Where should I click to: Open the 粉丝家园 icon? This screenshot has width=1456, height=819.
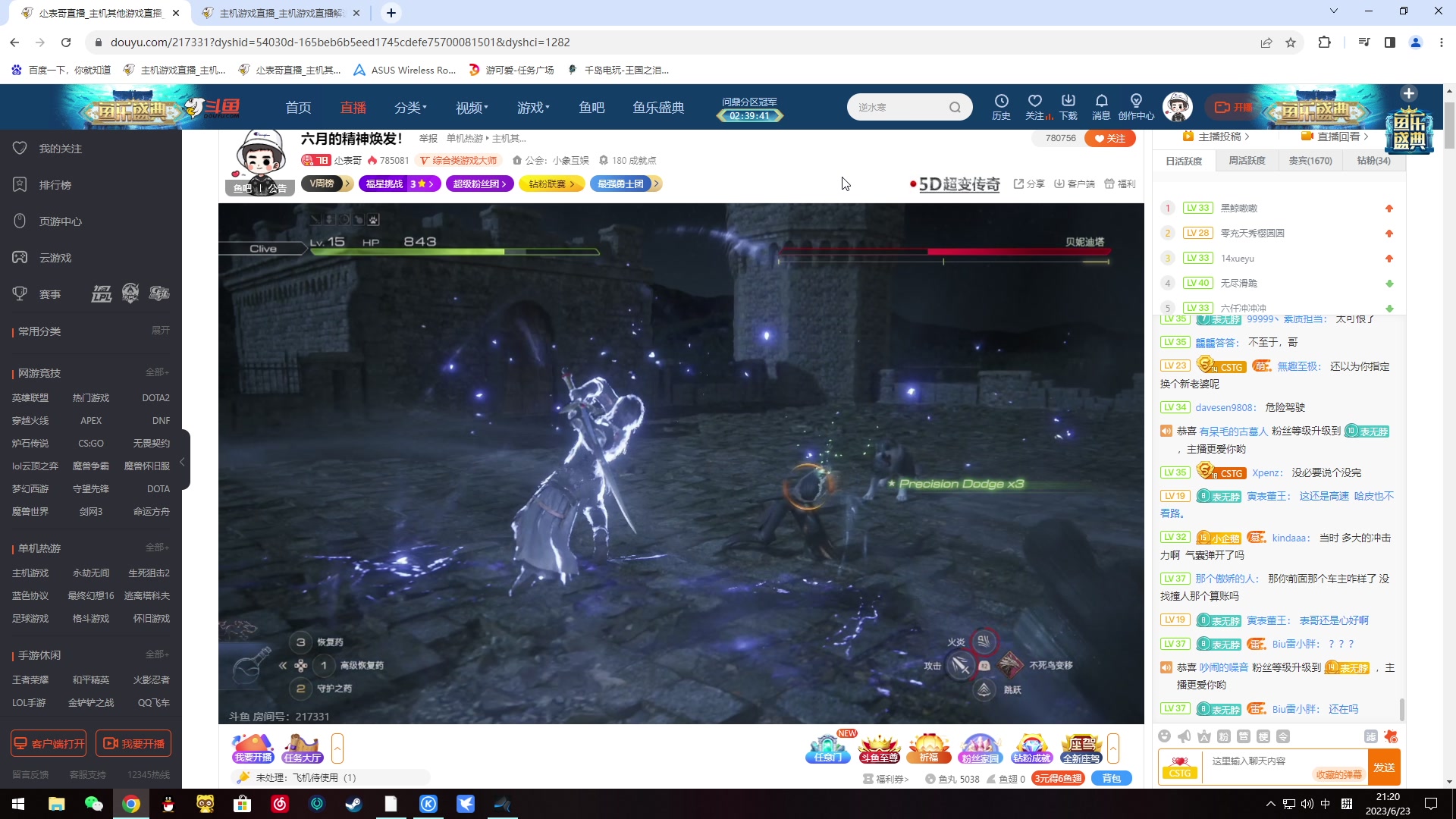980,748
